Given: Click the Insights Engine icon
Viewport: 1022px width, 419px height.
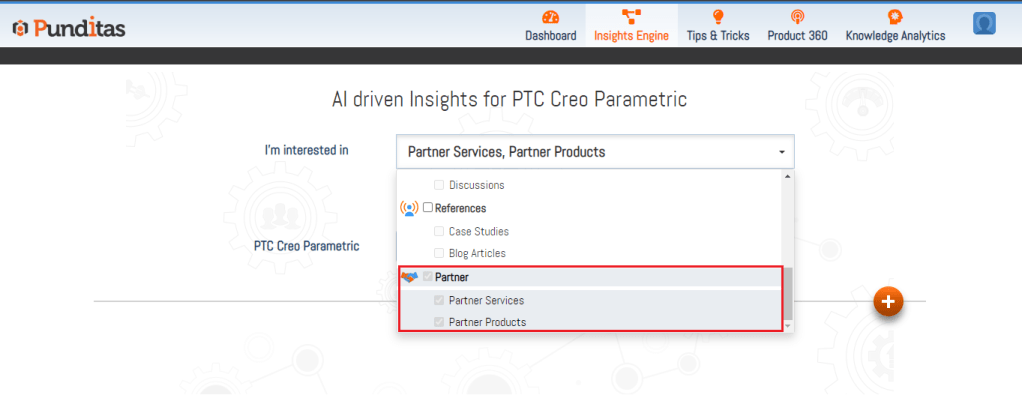Looking at the screenshot, I should 631,17.
